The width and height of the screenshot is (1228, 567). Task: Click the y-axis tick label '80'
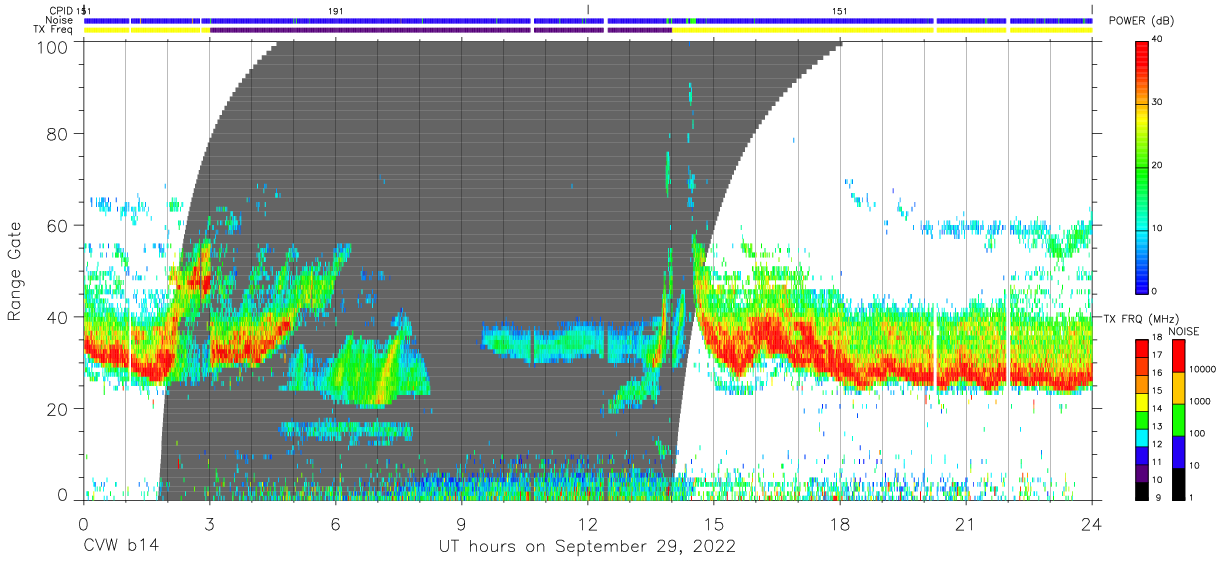[x=58, y=133]
